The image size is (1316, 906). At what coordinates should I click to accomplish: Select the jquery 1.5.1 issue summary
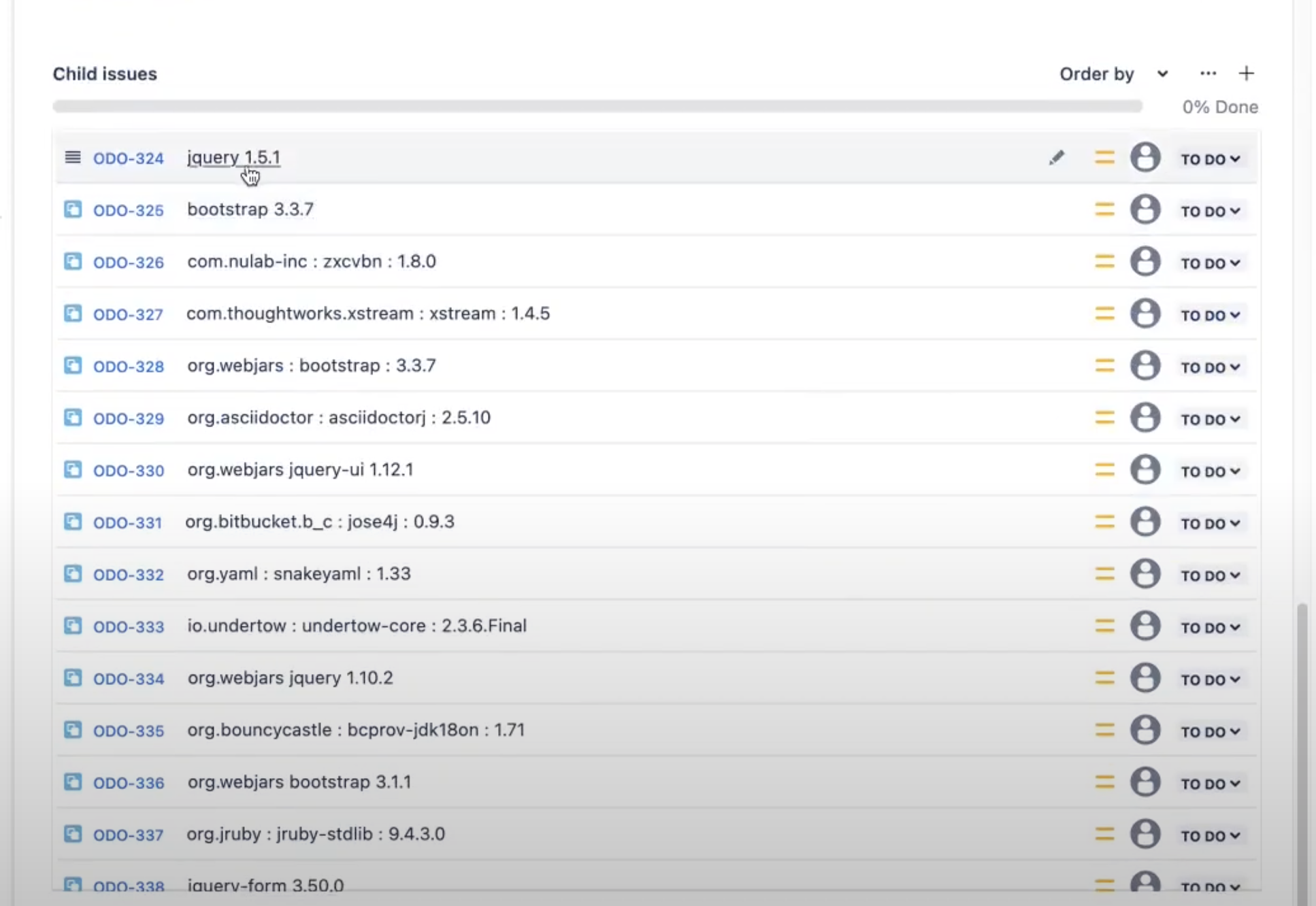click(233, 157)
